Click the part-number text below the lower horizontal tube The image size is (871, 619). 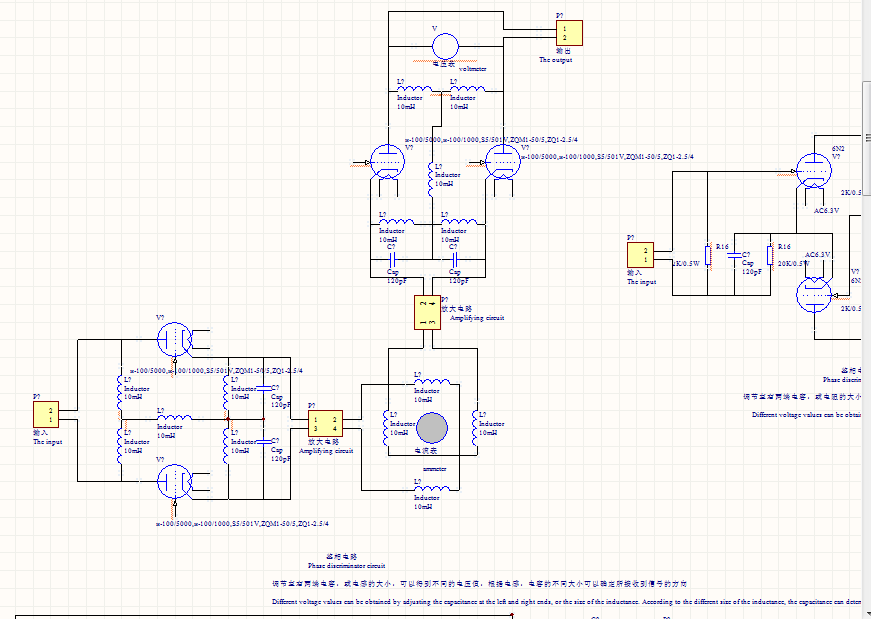click(x=242, y=523)
